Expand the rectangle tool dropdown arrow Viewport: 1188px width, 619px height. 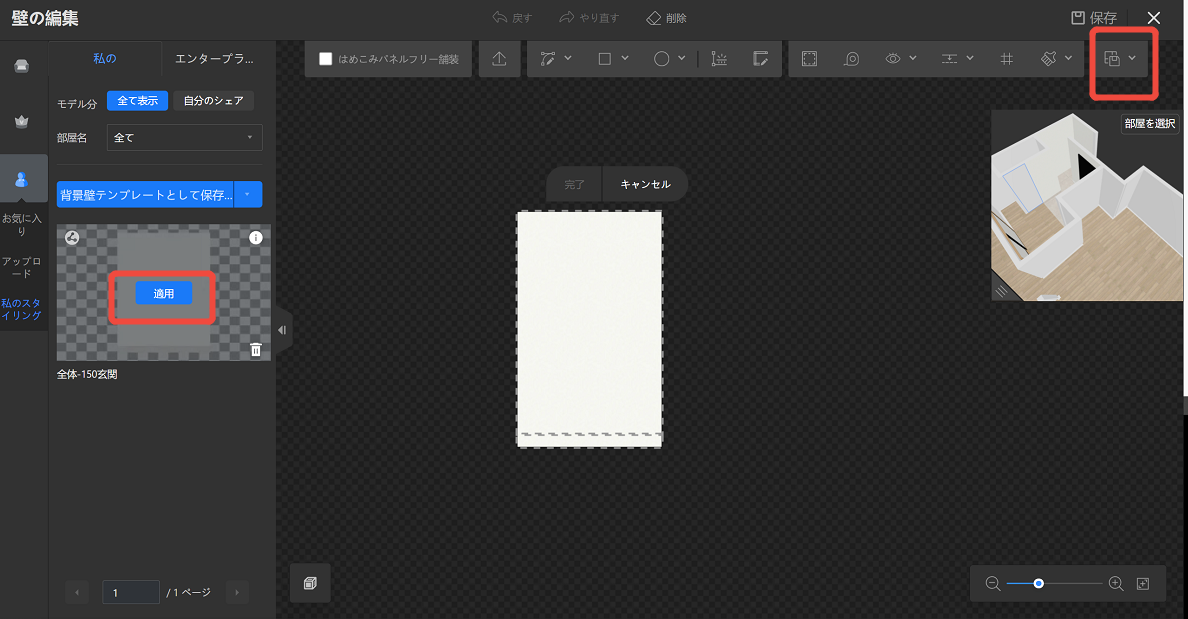tap(625, 58)
